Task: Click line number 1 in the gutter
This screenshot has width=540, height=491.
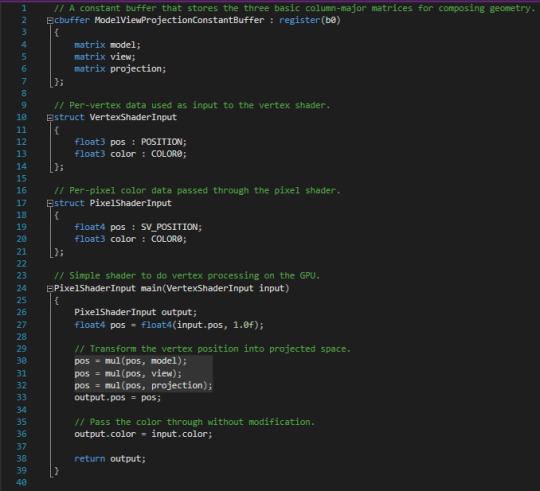Action: tap(24, 8)
